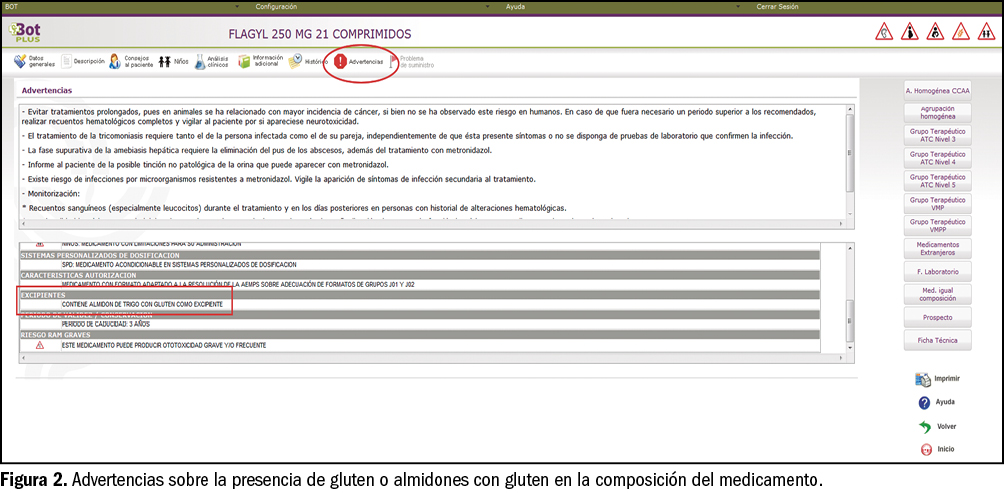Screen dimensions: 1004x493
Task: Click the red Advertencias exclamation icon
Action: 341,61
